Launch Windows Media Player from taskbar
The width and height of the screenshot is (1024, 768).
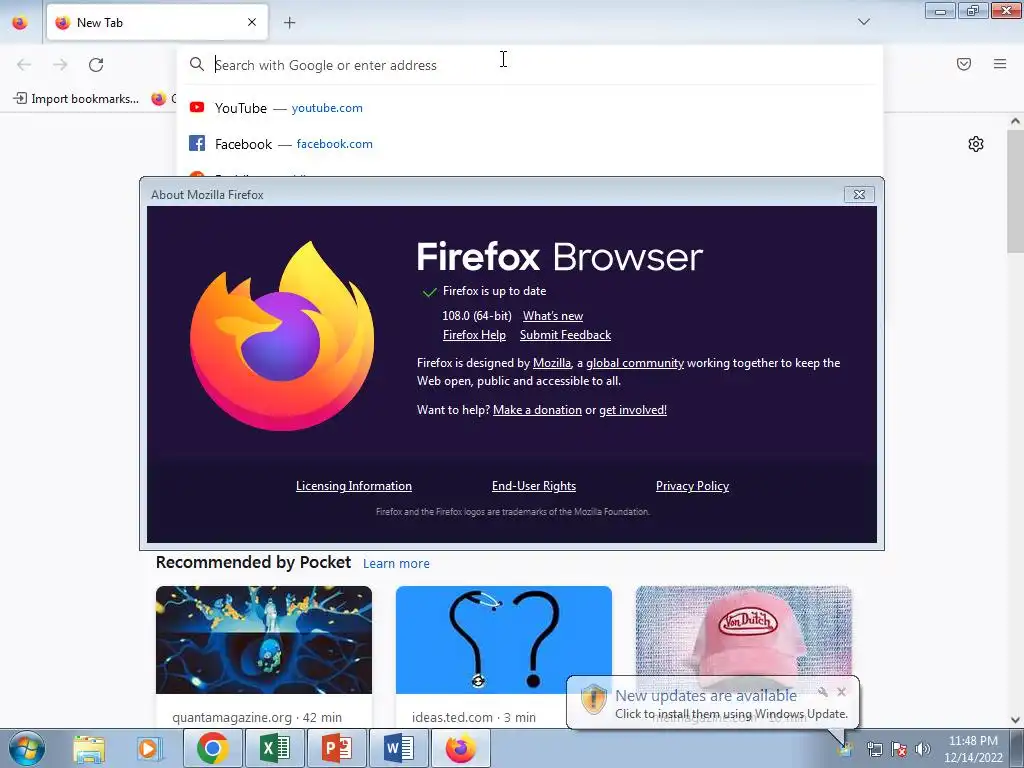pos(148,748)
